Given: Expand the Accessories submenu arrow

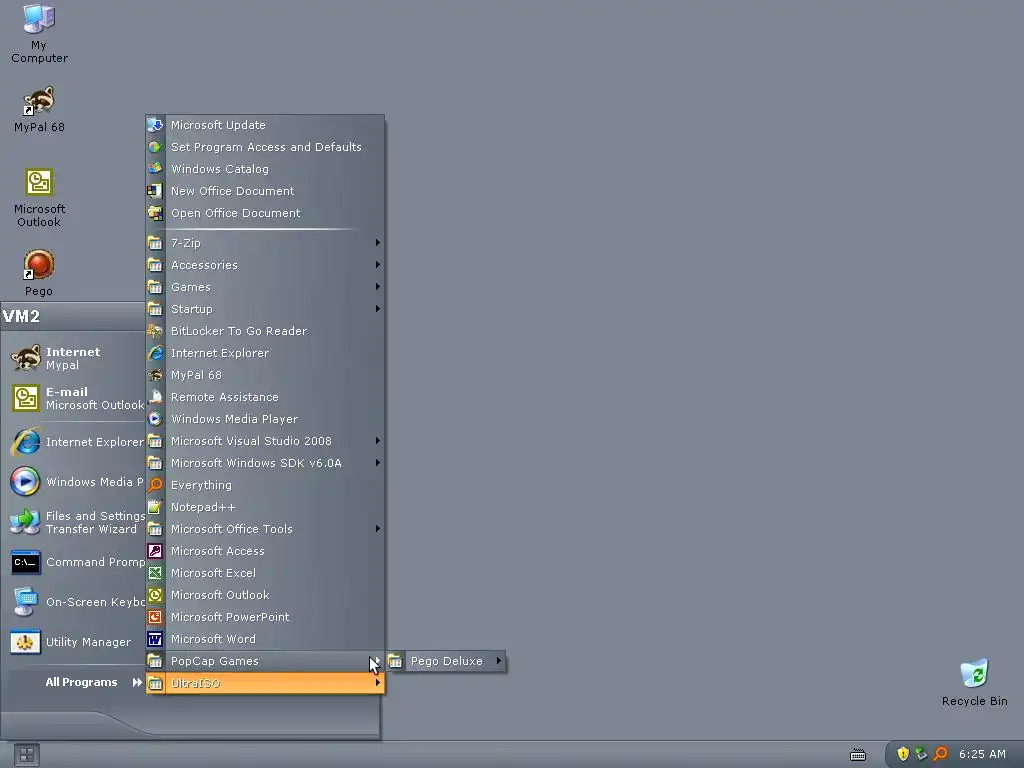Looking at the screenshot, I should coord(377,264).
